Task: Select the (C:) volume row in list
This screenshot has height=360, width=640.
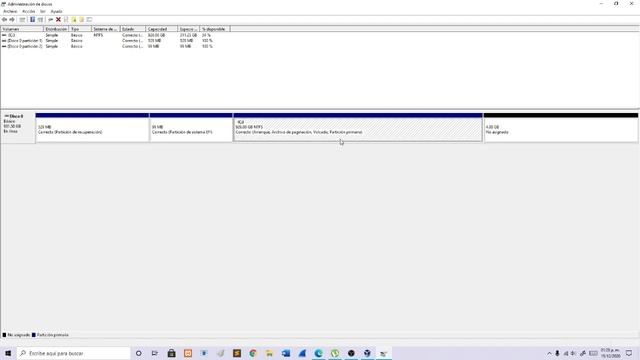Action: pos(115,35)
